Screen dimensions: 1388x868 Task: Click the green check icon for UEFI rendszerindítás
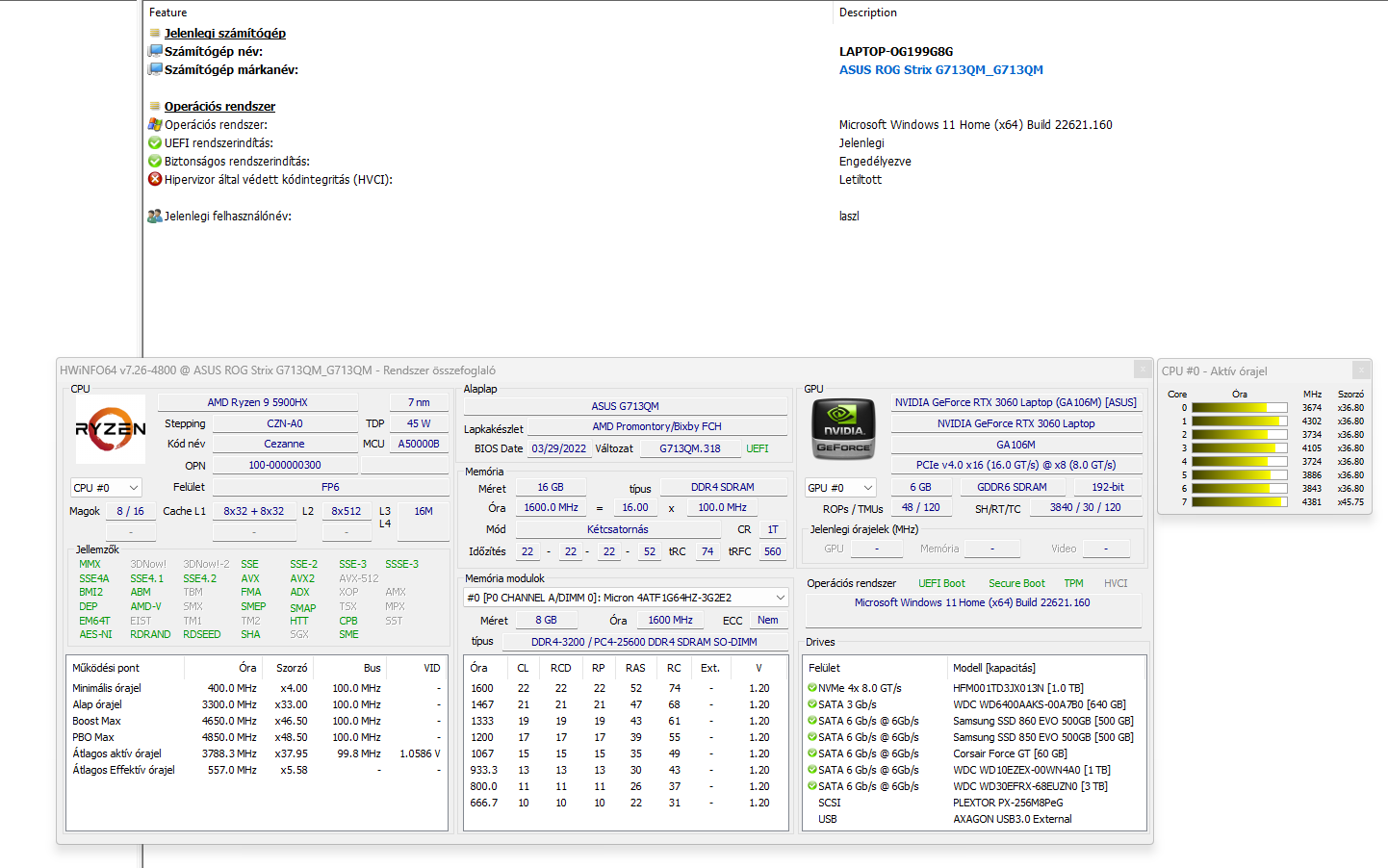155,142
